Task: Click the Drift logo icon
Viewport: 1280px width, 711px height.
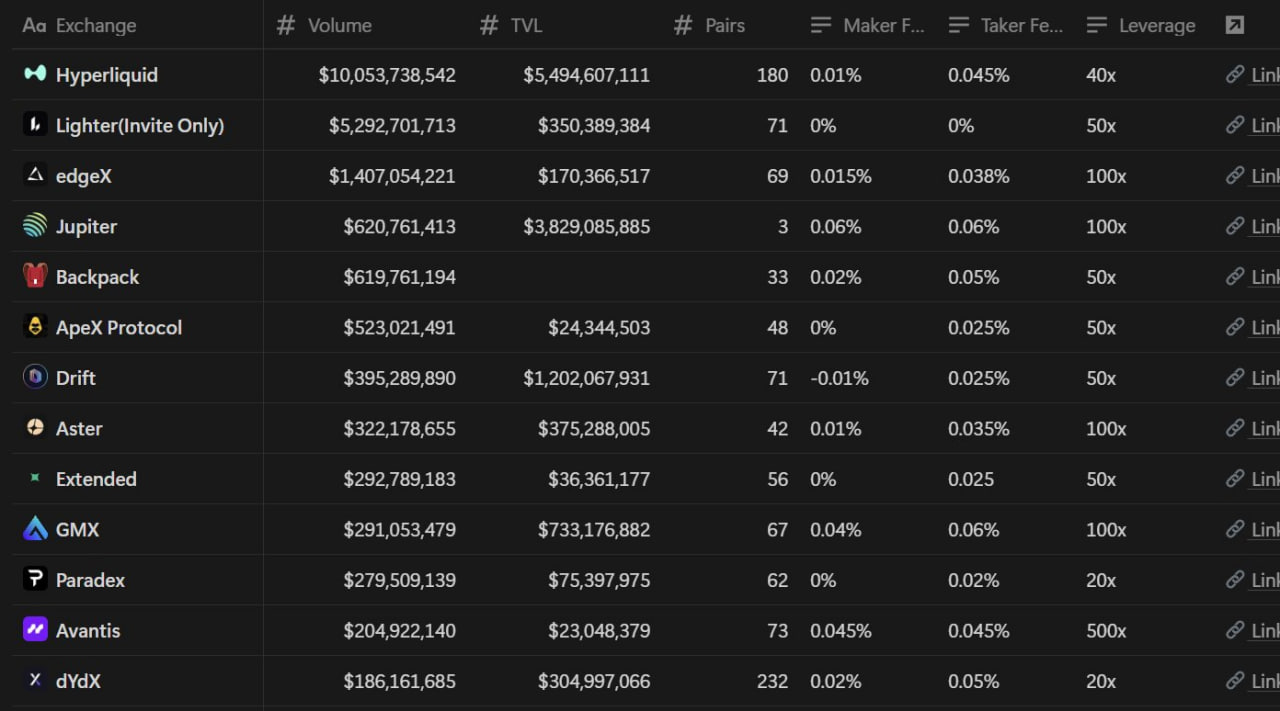Action: click(x=35, y=378)
